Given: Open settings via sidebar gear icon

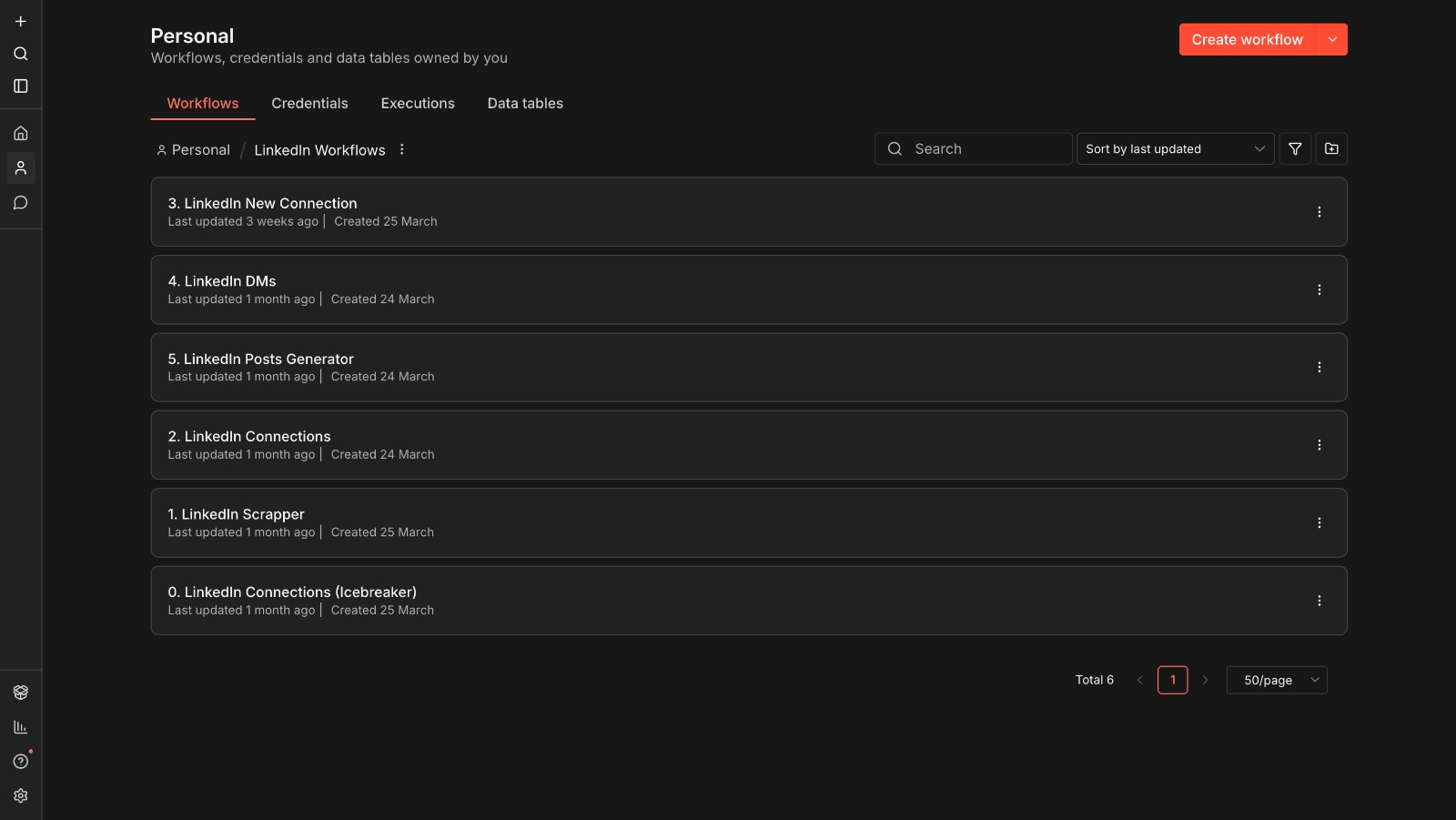Looking at the screenshot, I should click(x=20, y=796).
